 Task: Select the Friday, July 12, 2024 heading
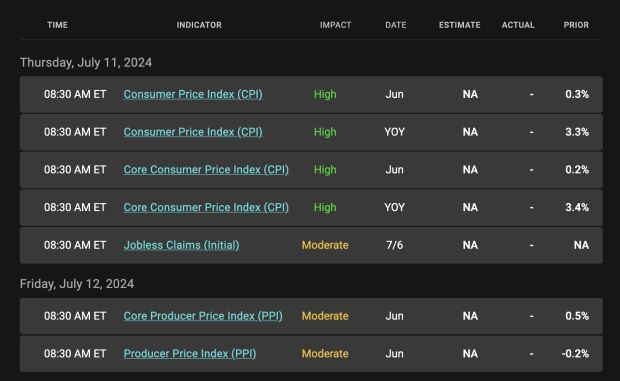(77, 284)
